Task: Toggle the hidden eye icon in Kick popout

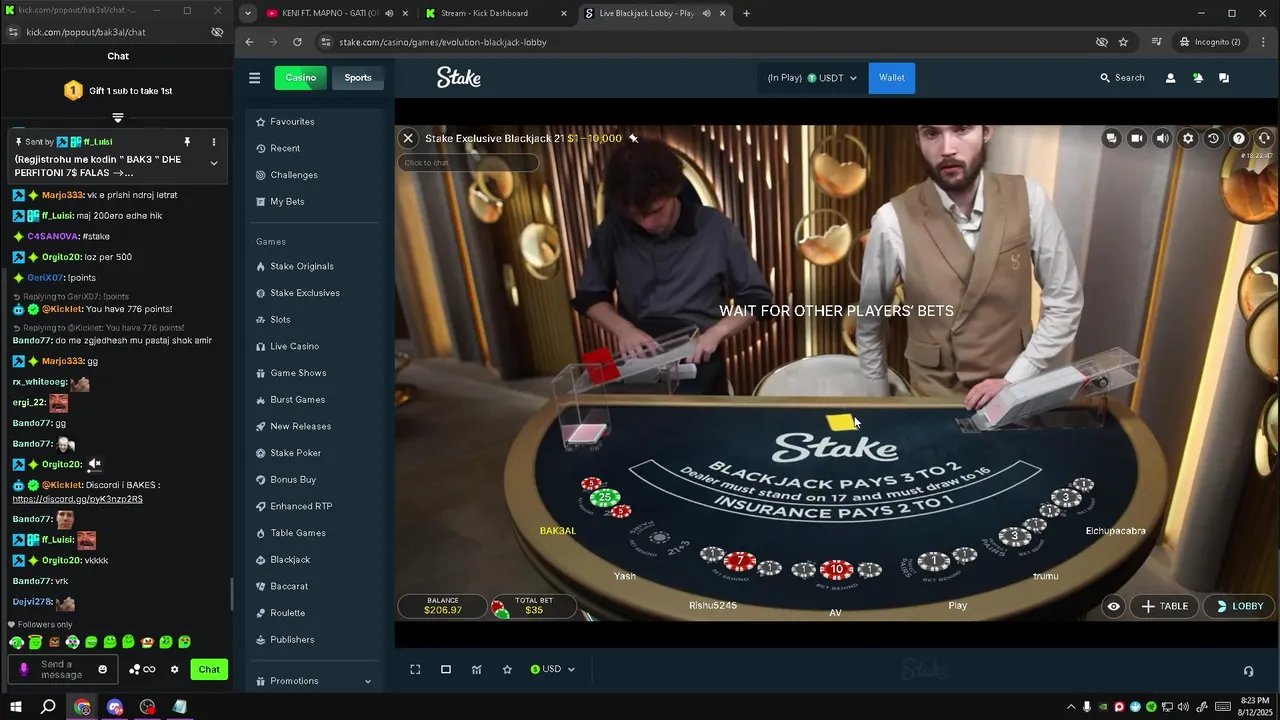Action: (217, 32)
